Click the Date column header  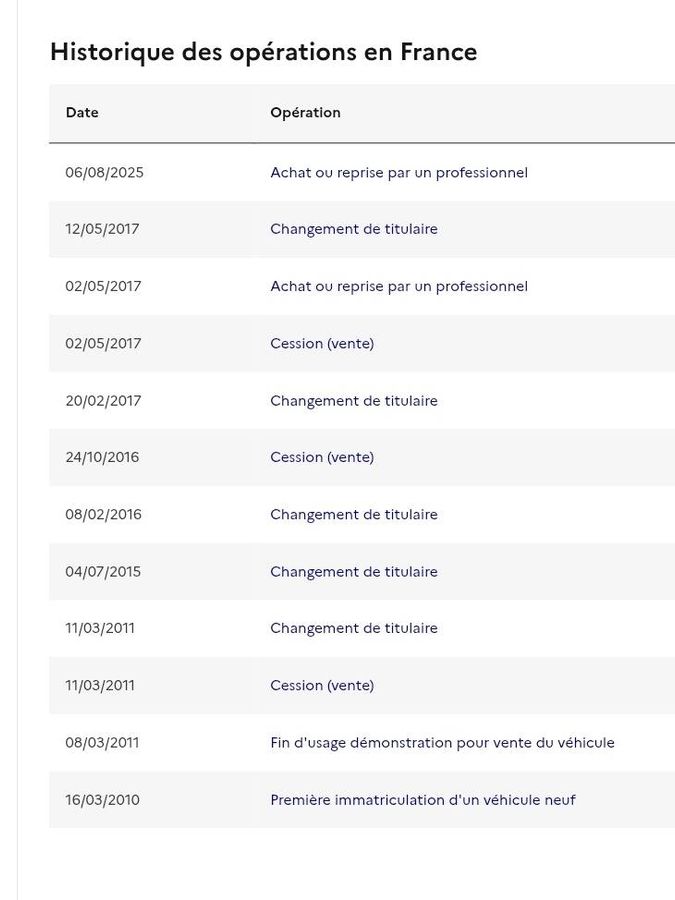tap(82, 112)
